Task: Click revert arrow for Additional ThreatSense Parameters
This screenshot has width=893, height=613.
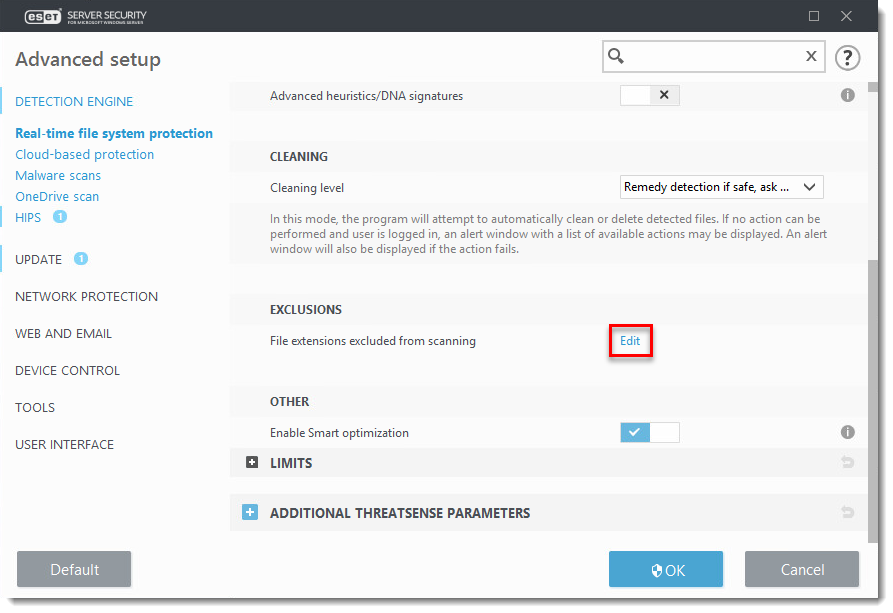Action: tap(847, 513)
